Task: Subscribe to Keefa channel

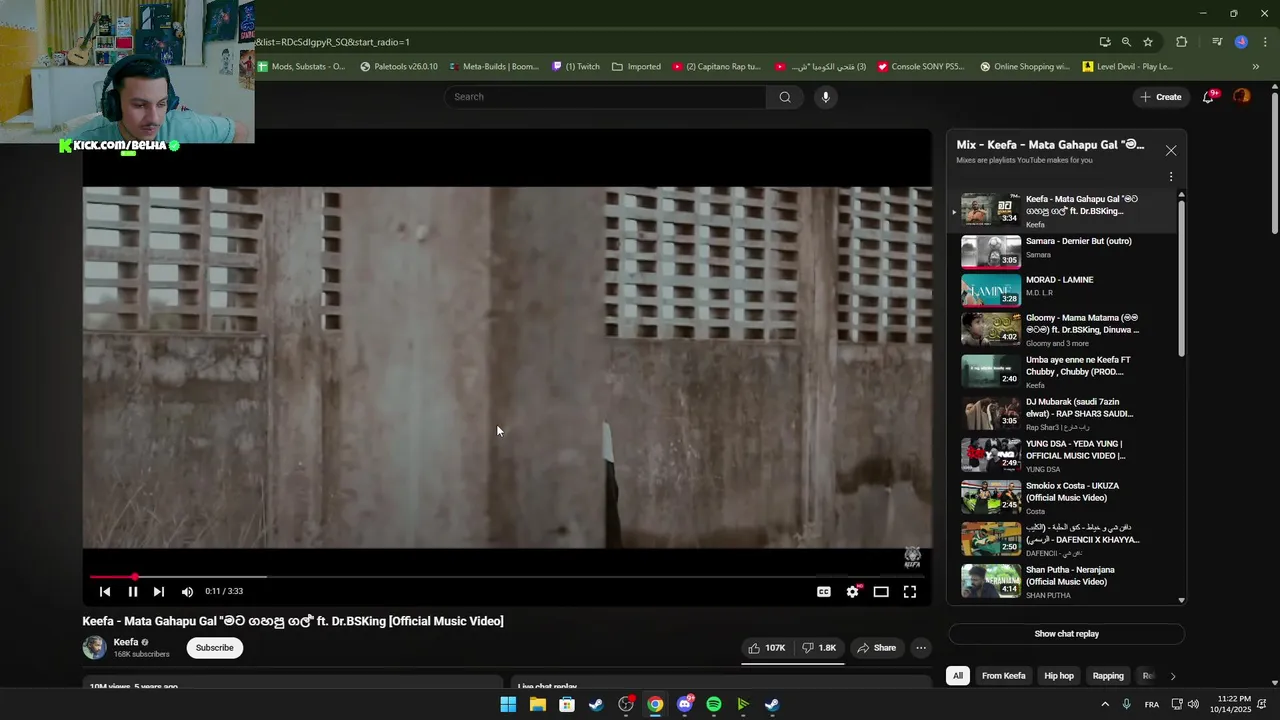Action: coord(214,648)
